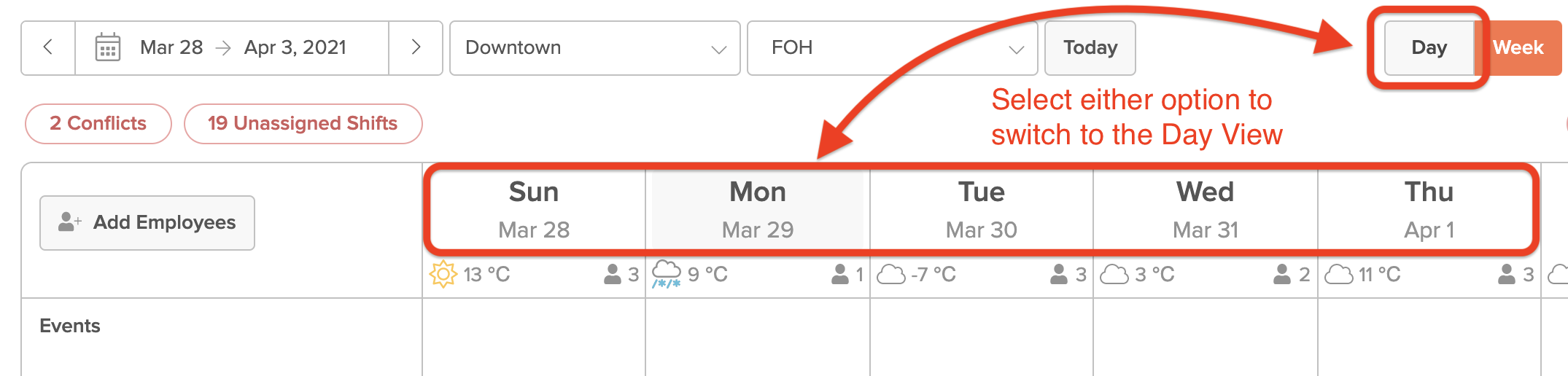
Task: Click the sunny weather icon for Sunday
Action: click(443, 275)
